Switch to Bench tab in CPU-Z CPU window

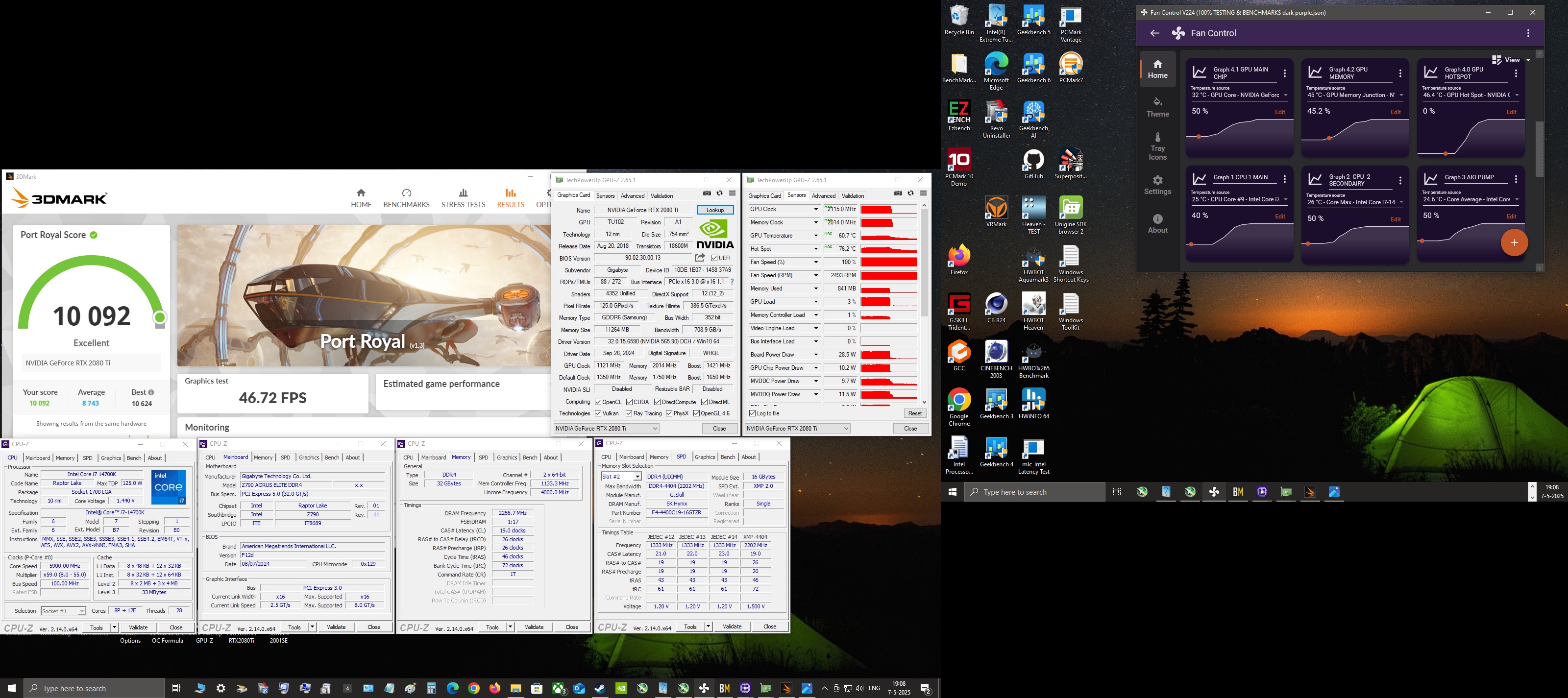pyautogui.click(x=134, y=457)
